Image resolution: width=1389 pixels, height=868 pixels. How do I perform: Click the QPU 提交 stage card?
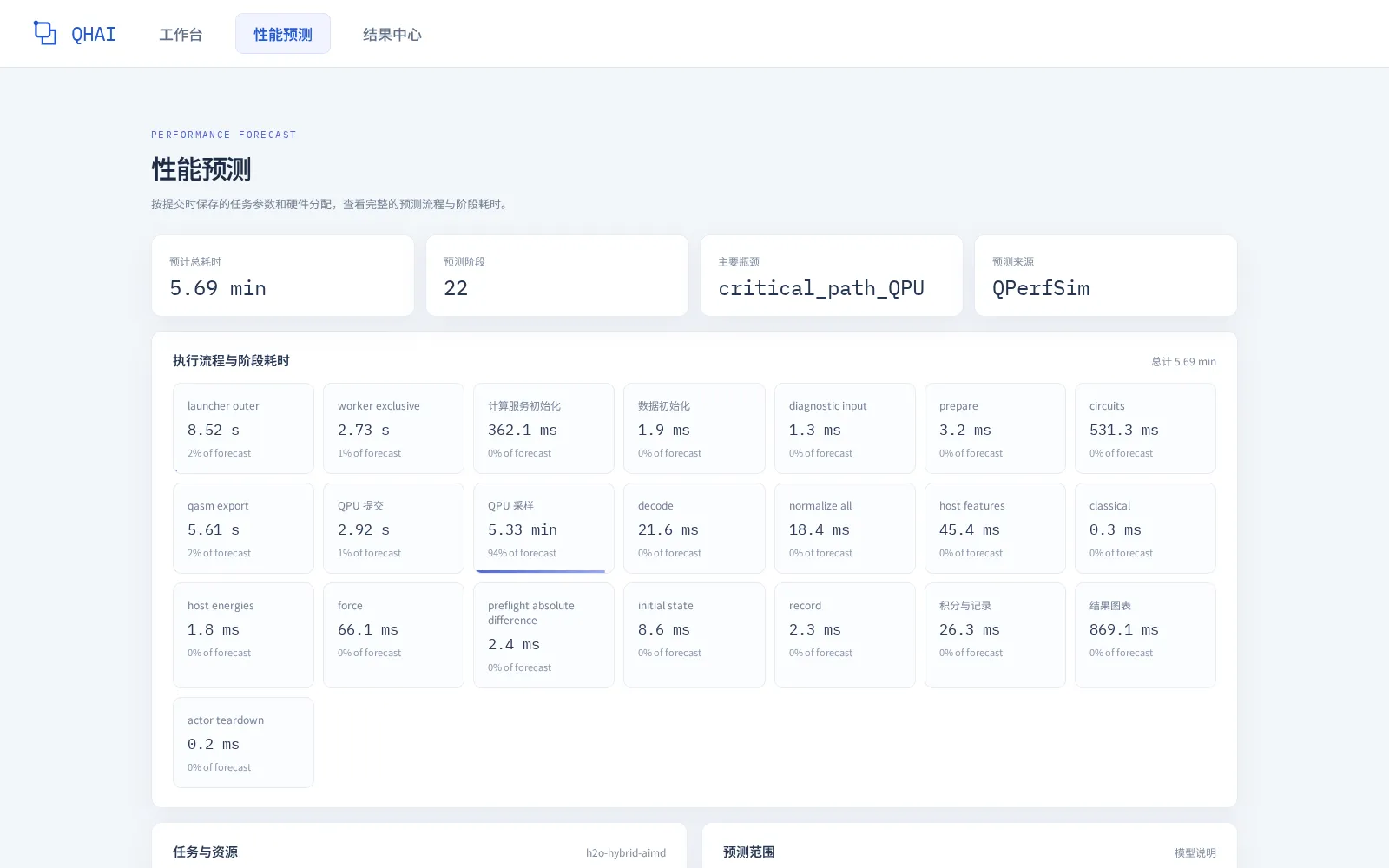(393, 528)
